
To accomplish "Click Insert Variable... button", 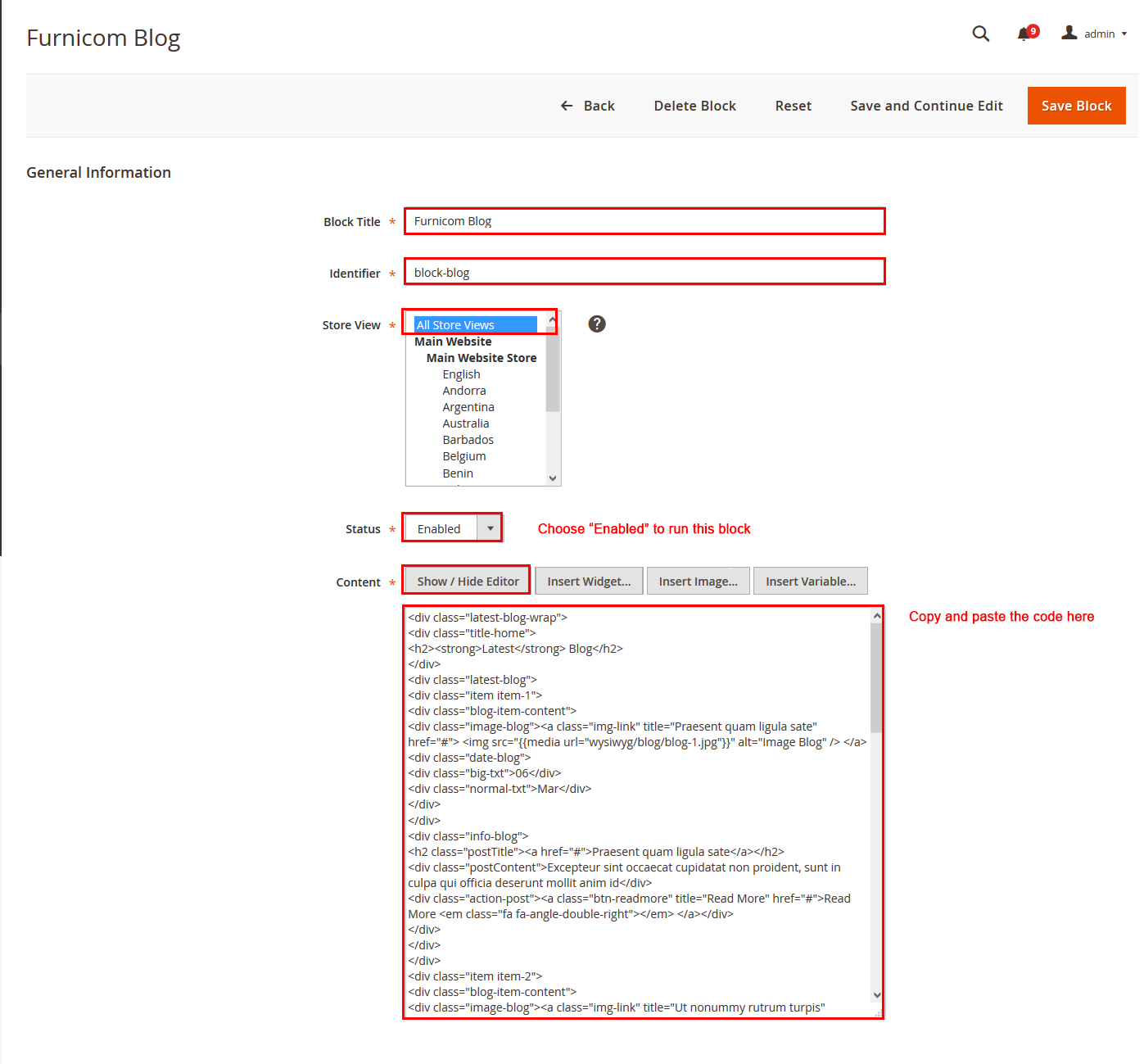I will (x=811, y=582).
